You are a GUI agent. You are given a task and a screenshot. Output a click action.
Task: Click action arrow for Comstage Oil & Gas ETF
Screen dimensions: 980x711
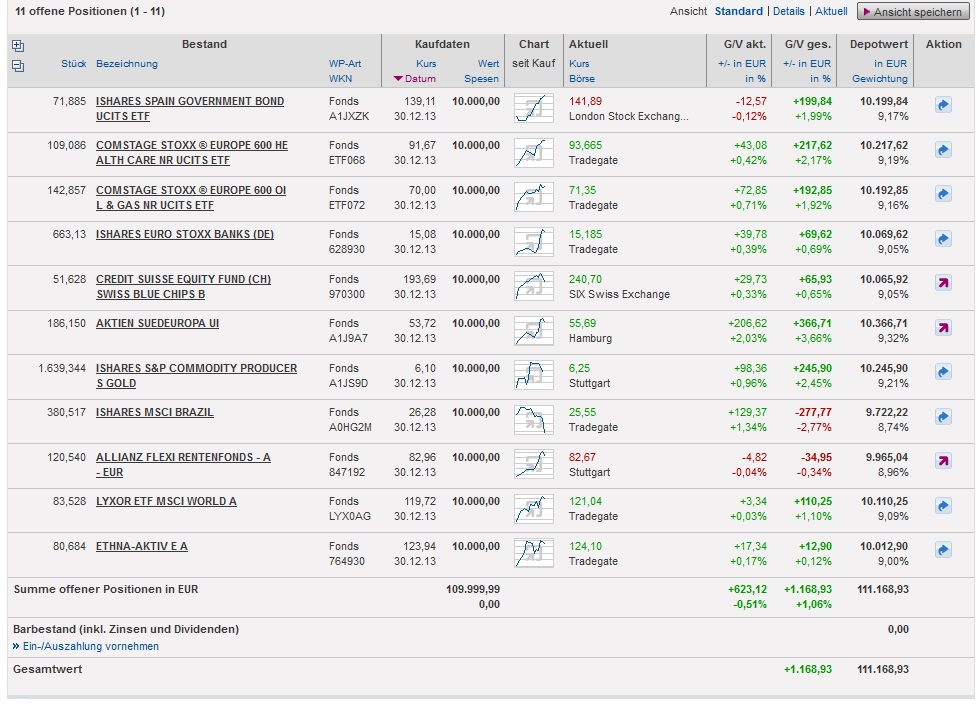[x=943, y=194]
